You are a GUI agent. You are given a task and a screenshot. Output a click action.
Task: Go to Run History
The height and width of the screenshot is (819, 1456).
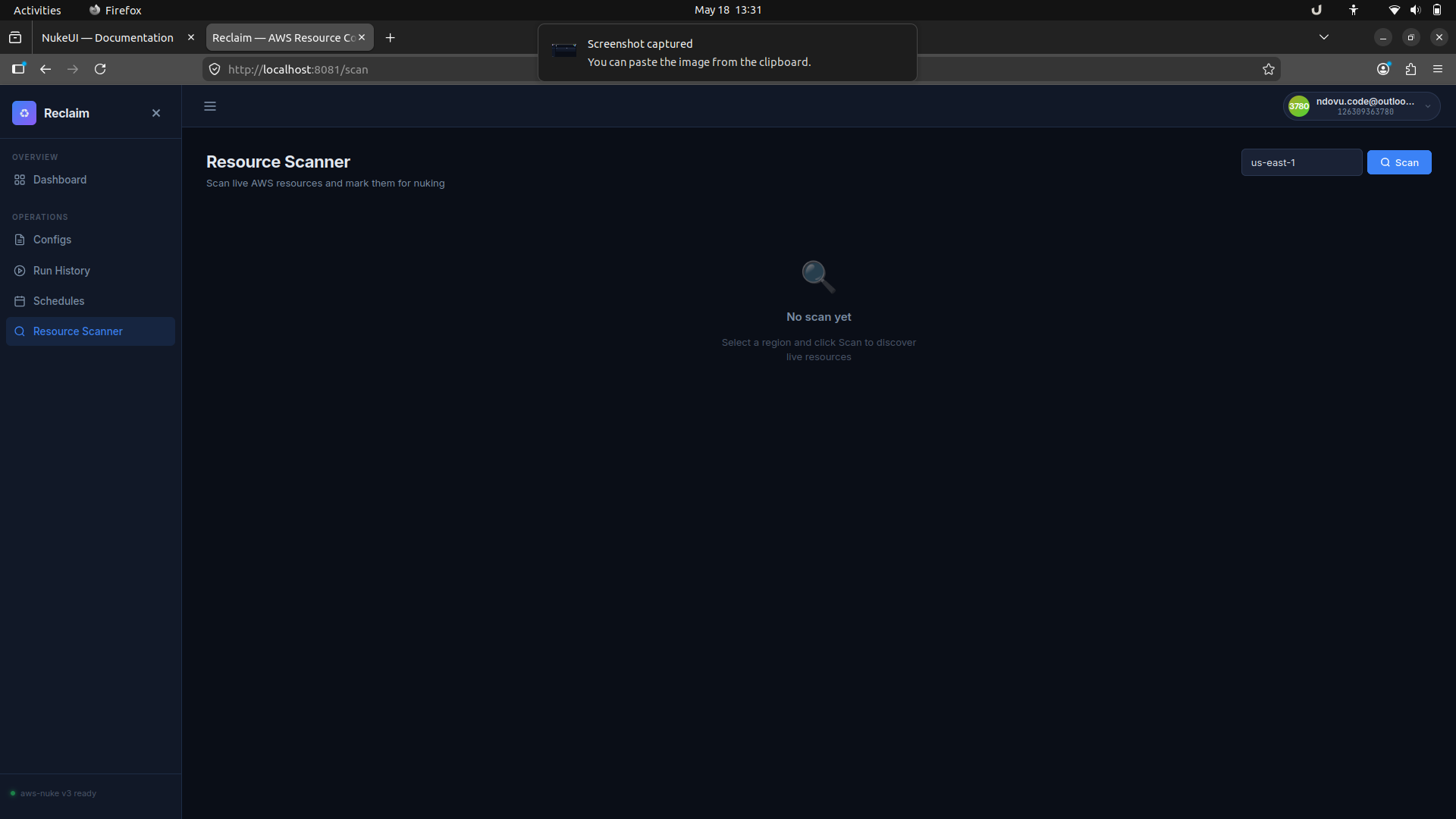90,271
